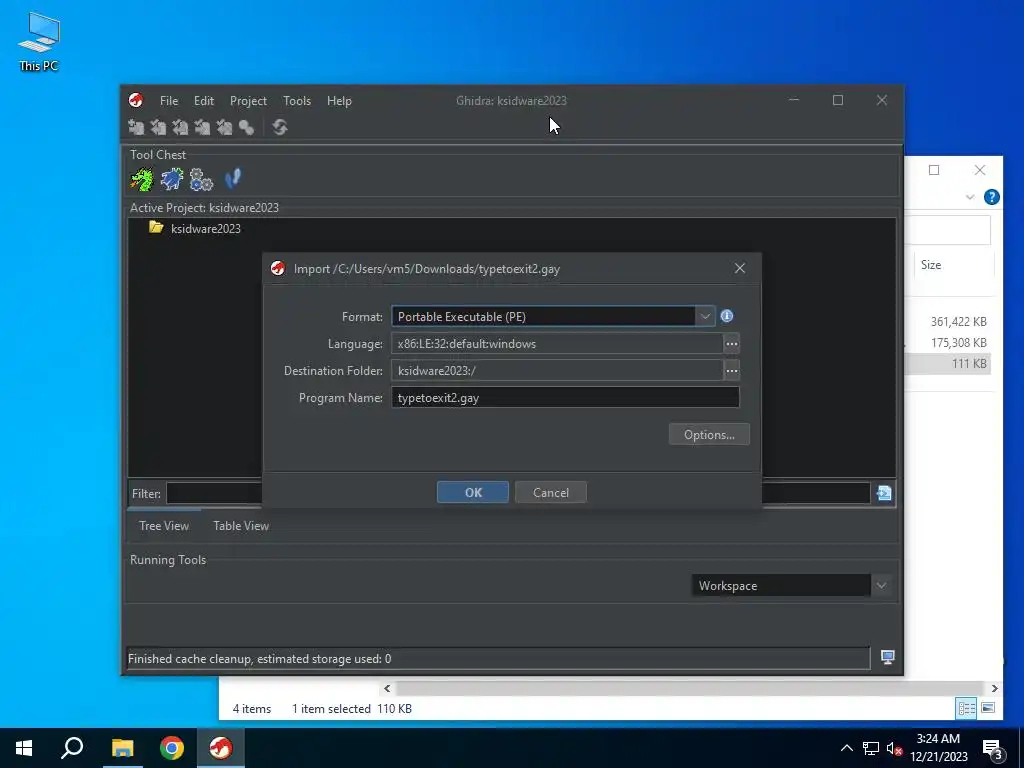Click the Add to Version Control toolbar icon
The image size is (1024, 768).
136,127
